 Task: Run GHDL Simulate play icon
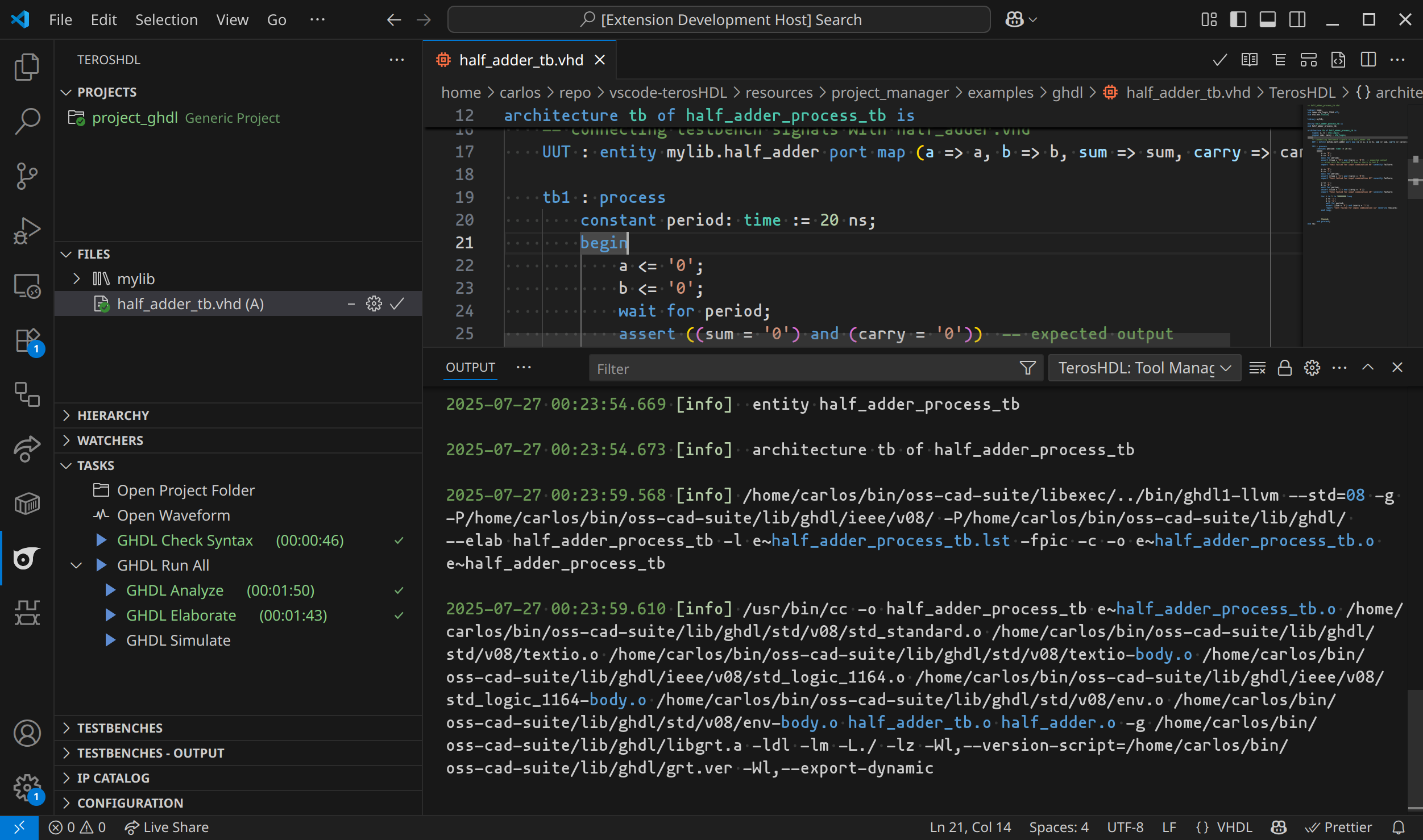(x=111, y=641)
